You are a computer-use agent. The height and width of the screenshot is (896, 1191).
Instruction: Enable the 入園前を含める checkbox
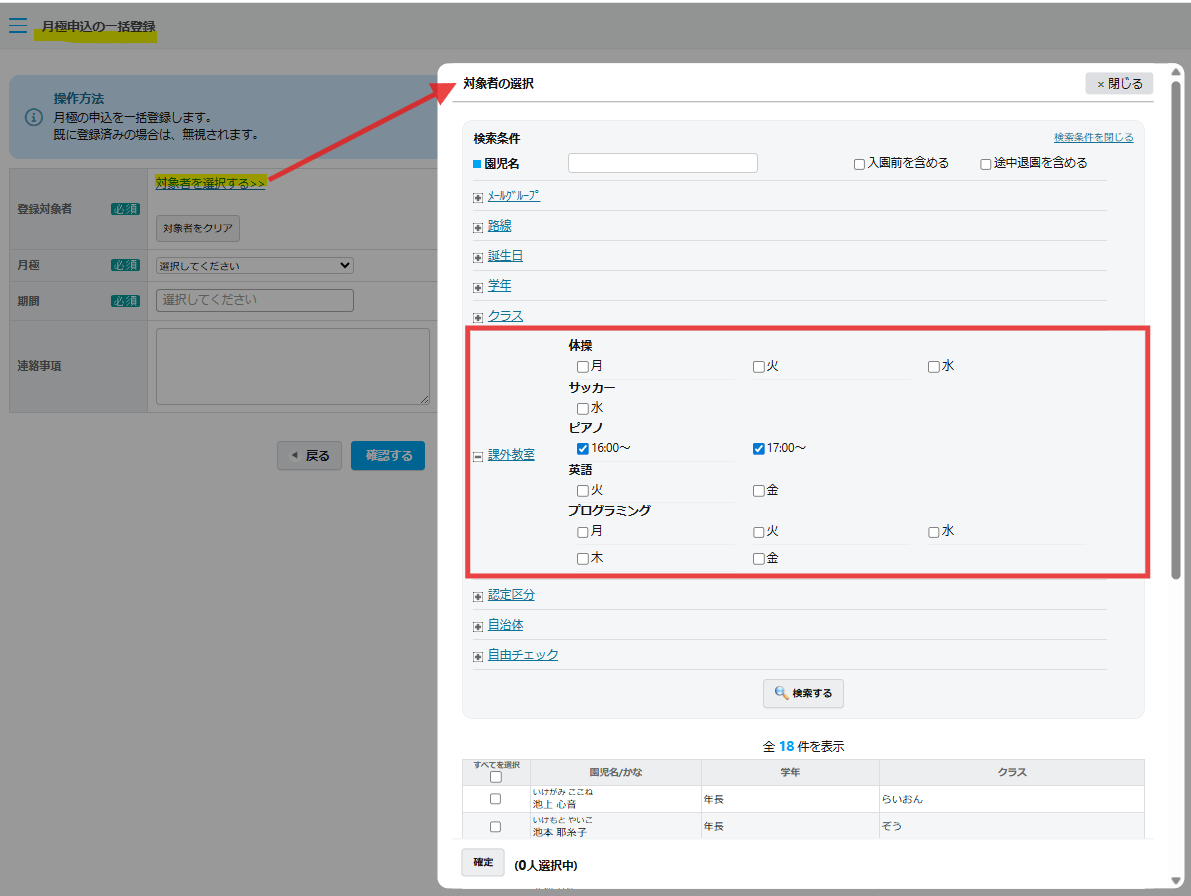pyautogui.click(x=859, y=164)
